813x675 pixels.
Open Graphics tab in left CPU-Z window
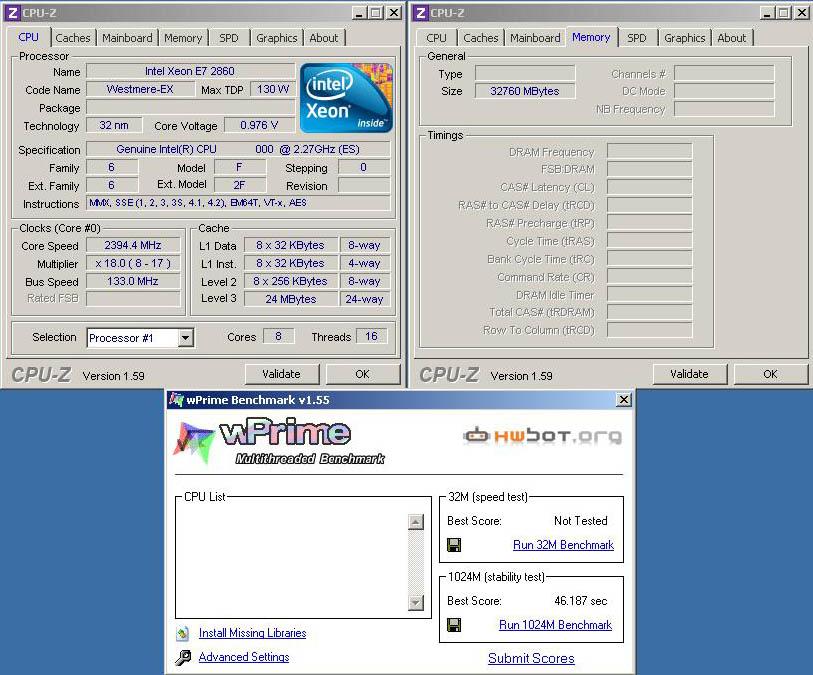tap(276, 38)
